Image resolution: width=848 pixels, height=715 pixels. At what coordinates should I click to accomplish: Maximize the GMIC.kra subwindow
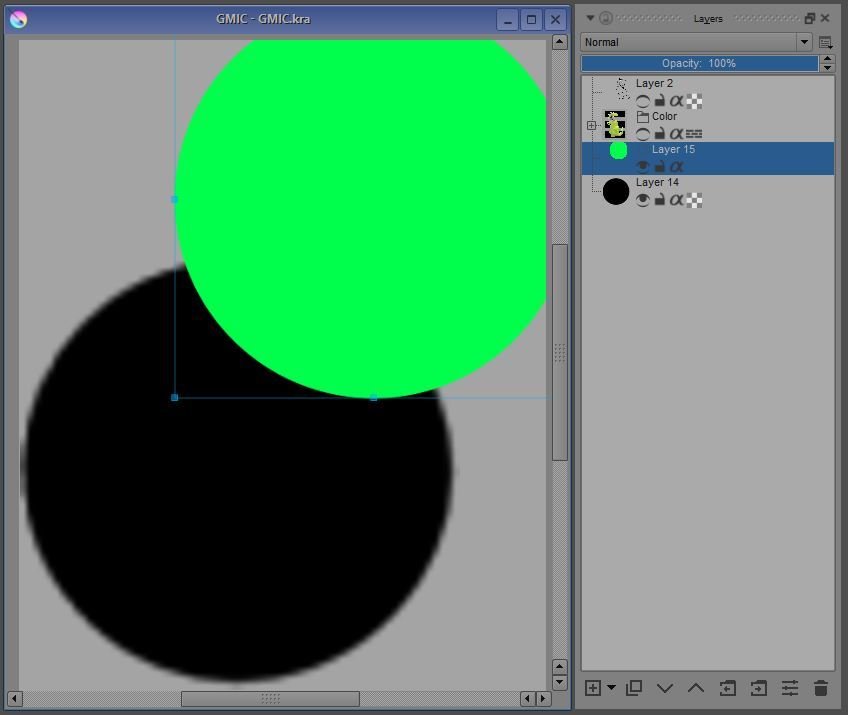pyautogui.click(x=531, y=20)
